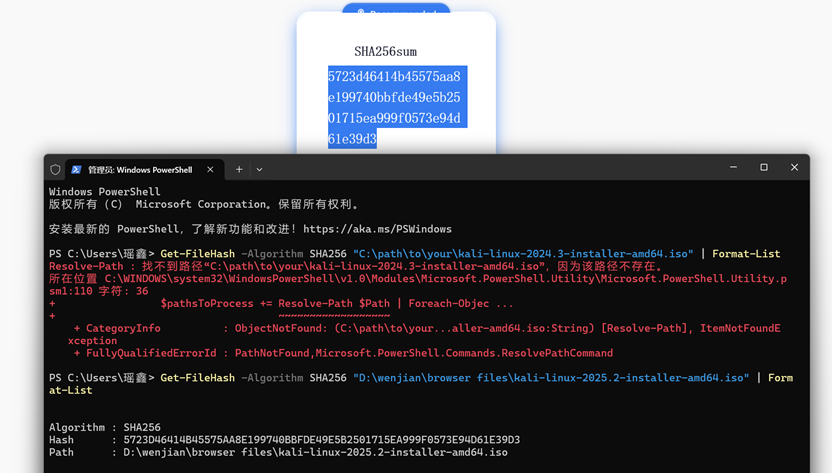This screenshot has width=832, height=473.
Task: Open the https://aka.ms/PSWindows link
Action: click(377, 229)
